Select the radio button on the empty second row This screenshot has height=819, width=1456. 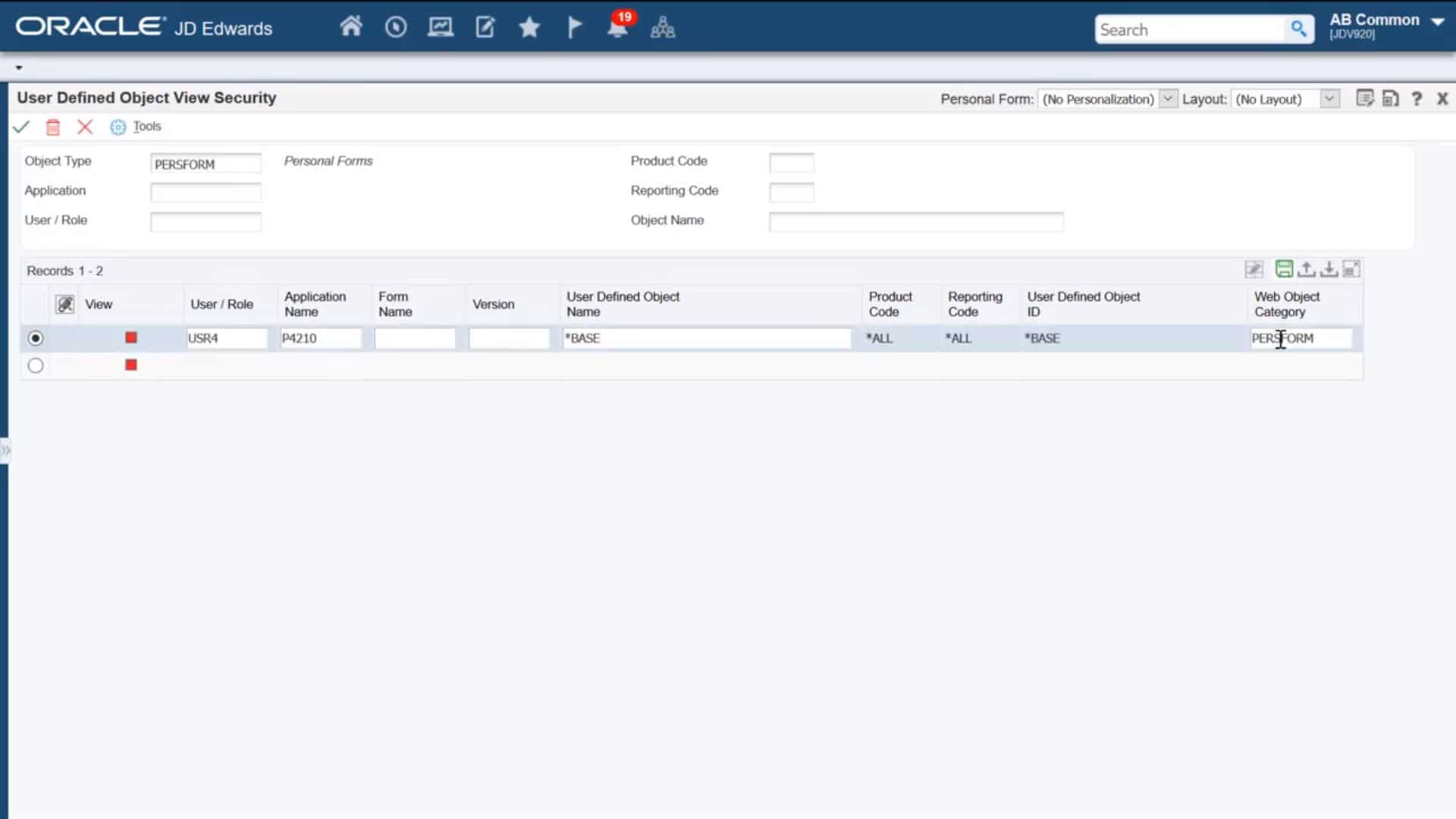35,365
